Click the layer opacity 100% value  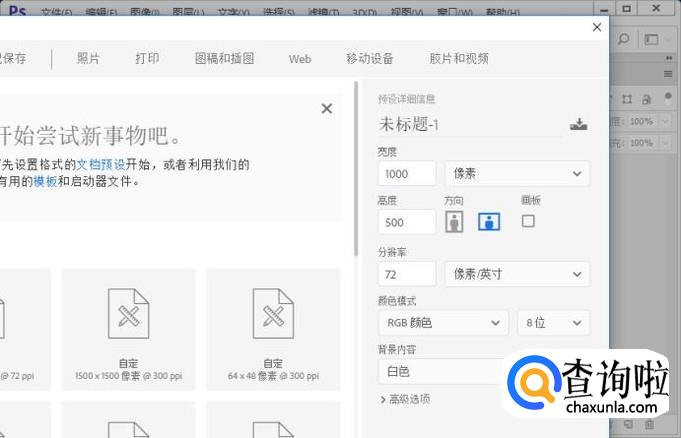641,121
